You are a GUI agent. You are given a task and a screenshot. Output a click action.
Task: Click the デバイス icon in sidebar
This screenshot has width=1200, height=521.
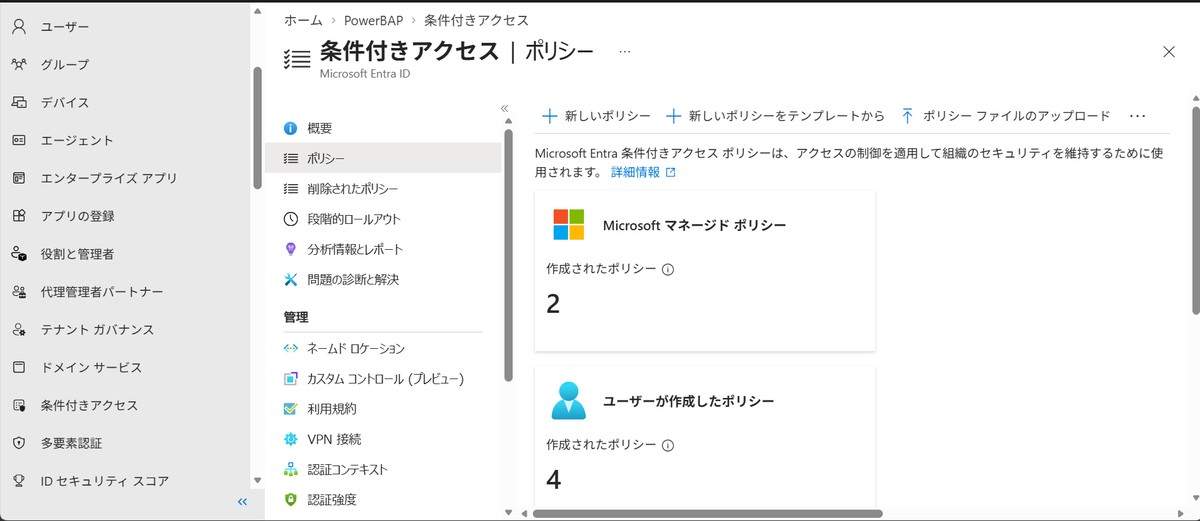coord(18,103)
